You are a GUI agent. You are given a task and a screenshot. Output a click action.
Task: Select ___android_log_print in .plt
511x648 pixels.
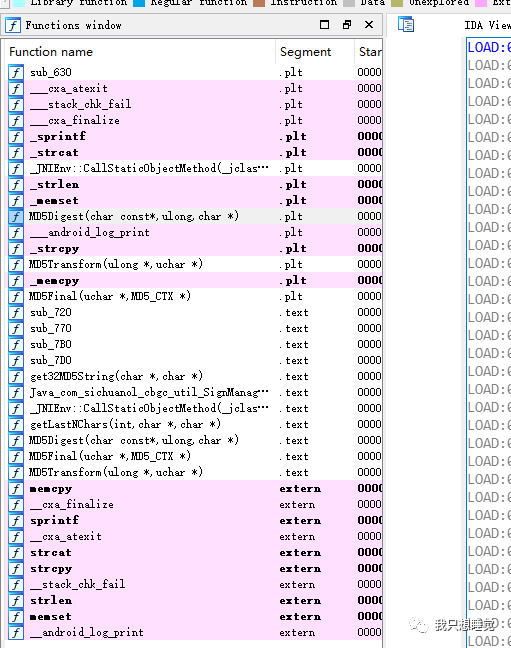coord(90,233)
